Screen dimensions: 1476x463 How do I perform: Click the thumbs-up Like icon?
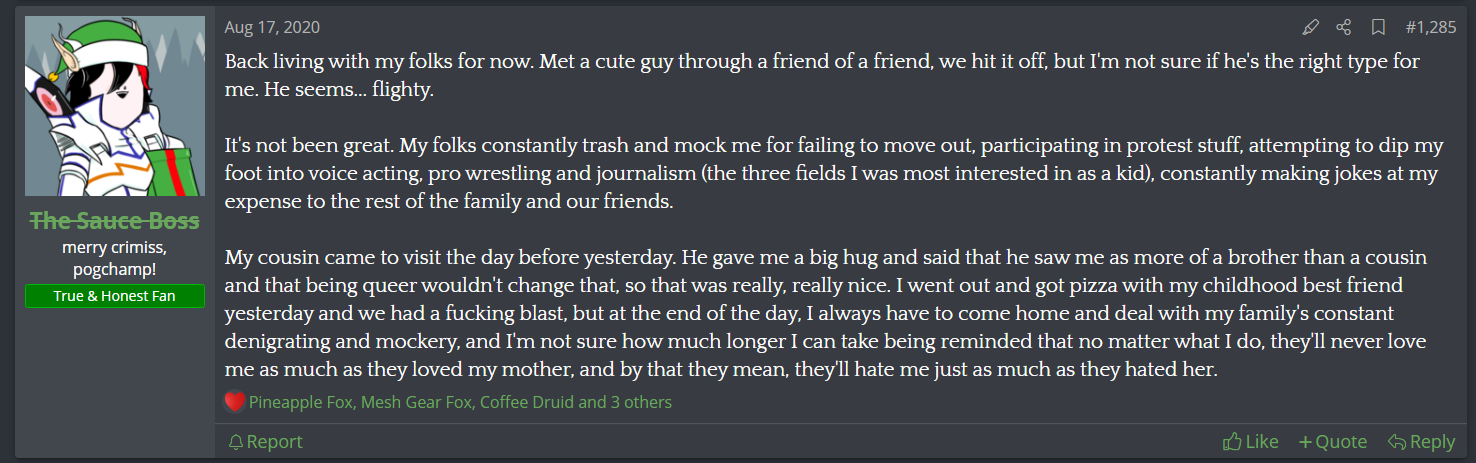click(1231, 442)
